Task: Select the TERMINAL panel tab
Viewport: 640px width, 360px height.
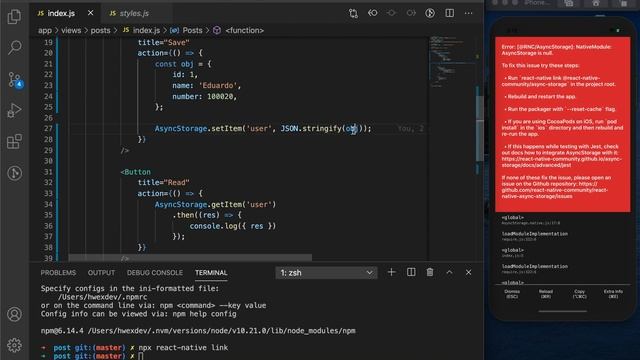Action: tap(211, 273)
